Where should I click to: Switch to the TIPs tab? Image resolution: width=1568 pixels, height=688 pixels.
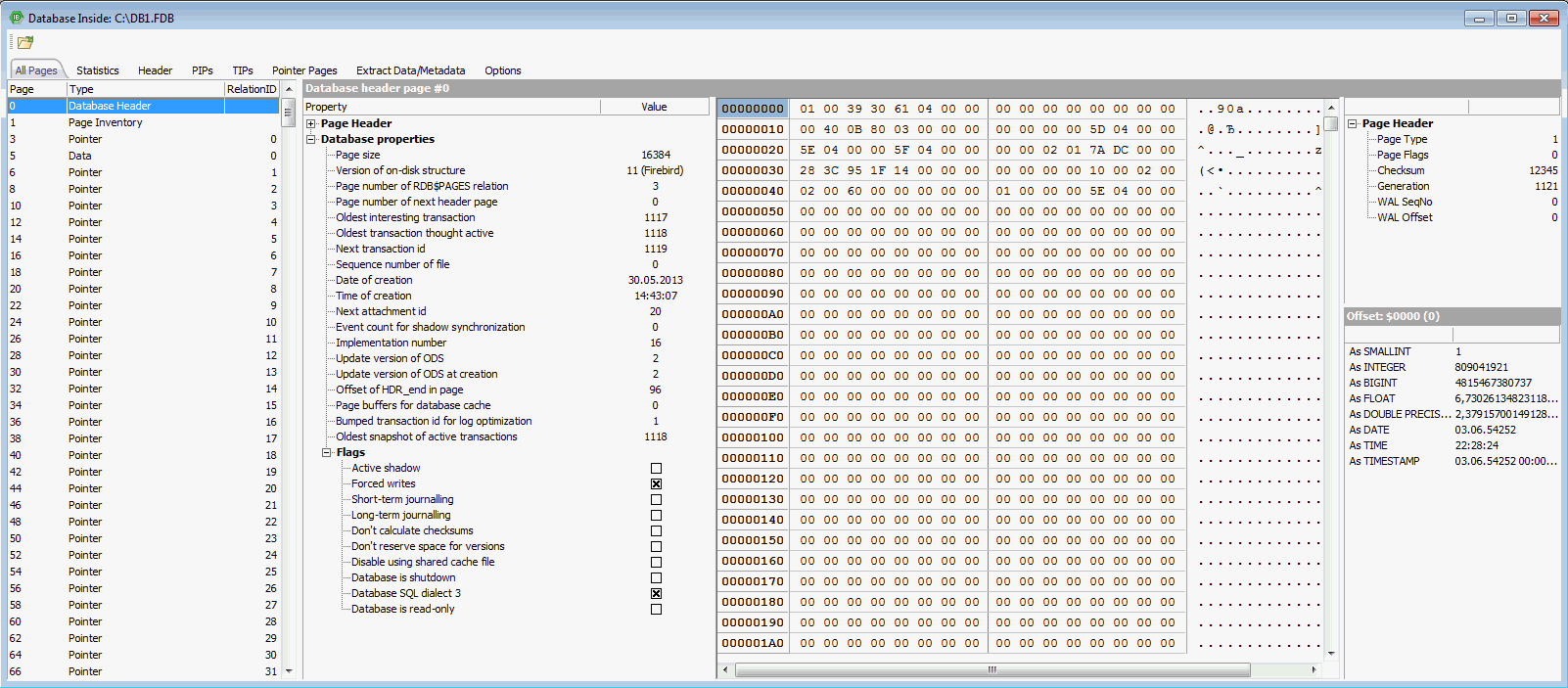click(243, 70)
